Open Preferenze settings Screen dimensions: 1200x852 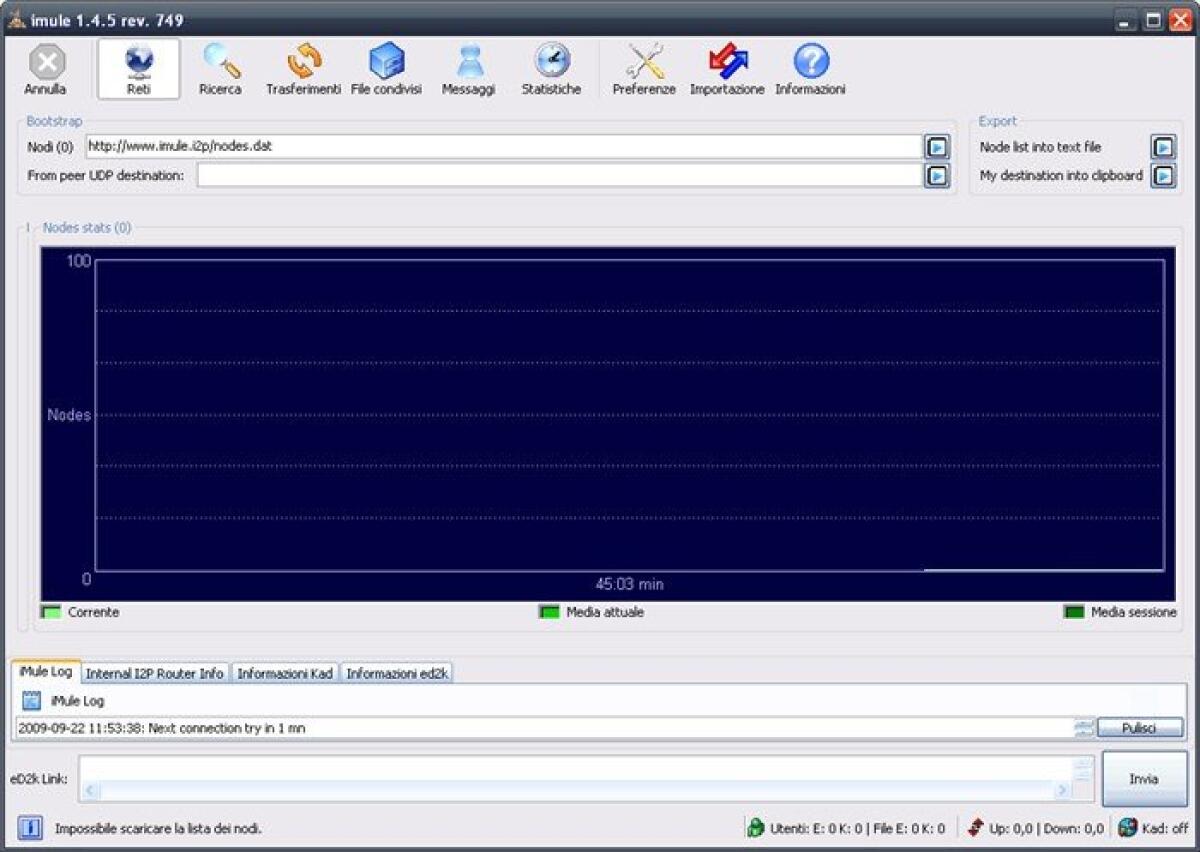pyautogui.click(x=644, y=68)
